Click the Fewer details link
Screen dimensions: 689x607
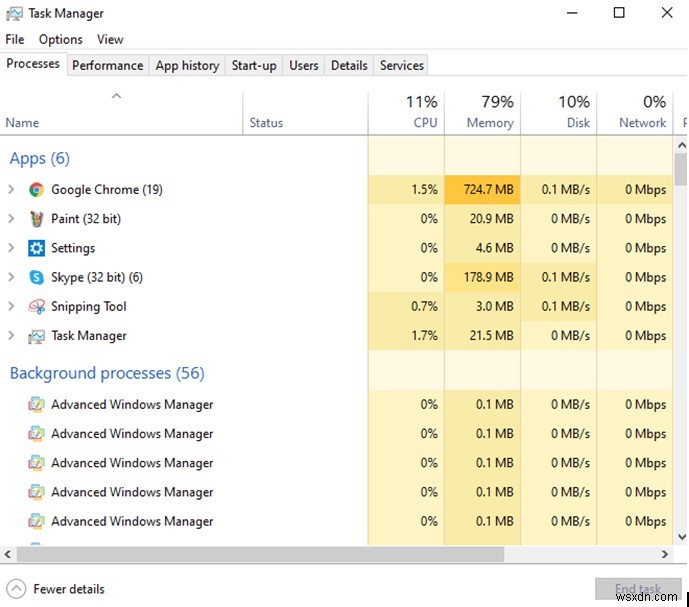(x=69, y=589)
